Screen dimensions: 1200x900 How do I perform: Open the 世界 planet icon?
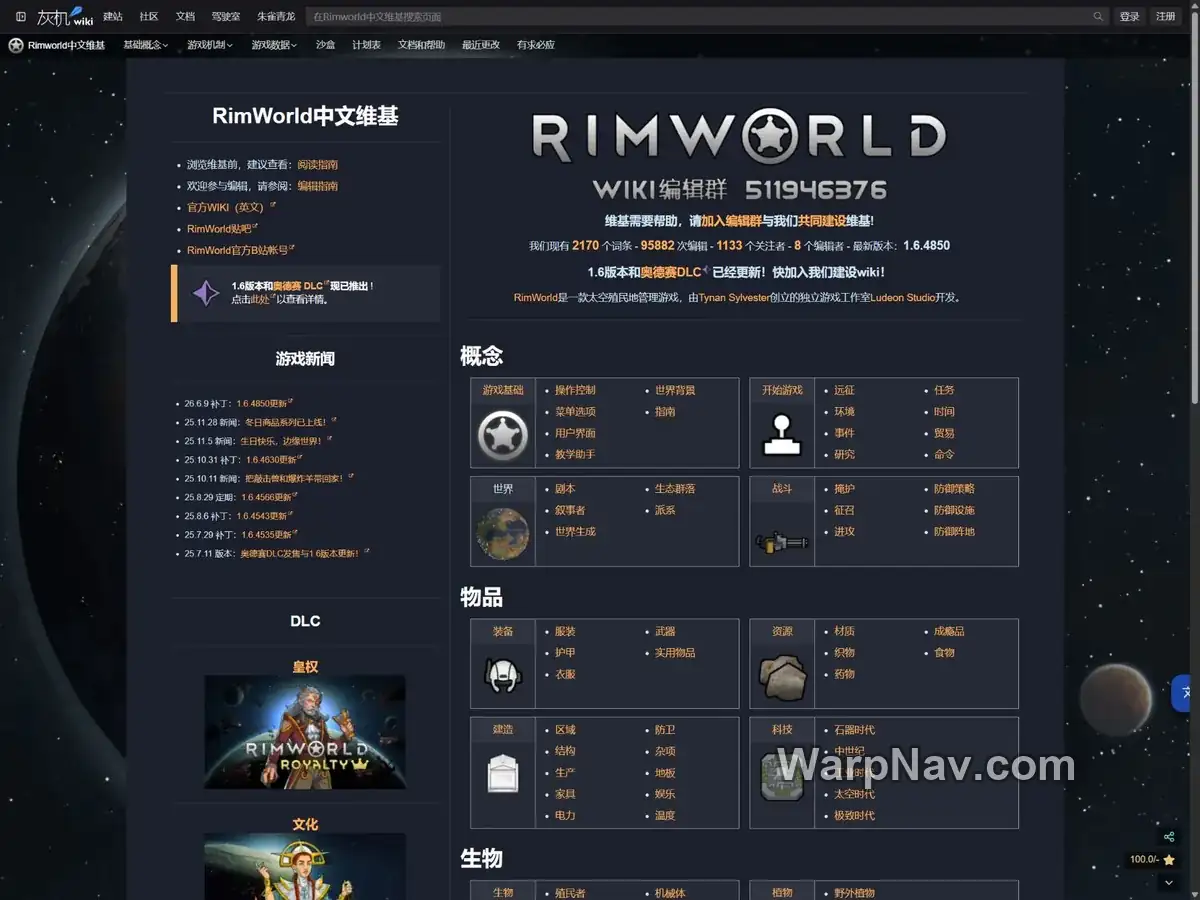tap(503, 532)
